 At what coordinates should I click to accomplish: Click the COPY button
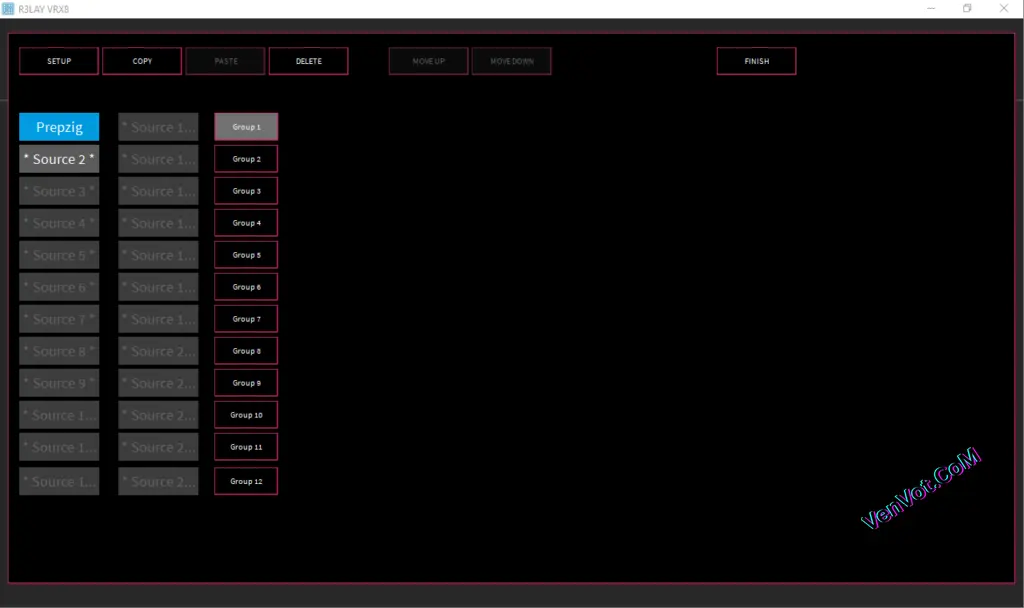[x=142, y=61]
